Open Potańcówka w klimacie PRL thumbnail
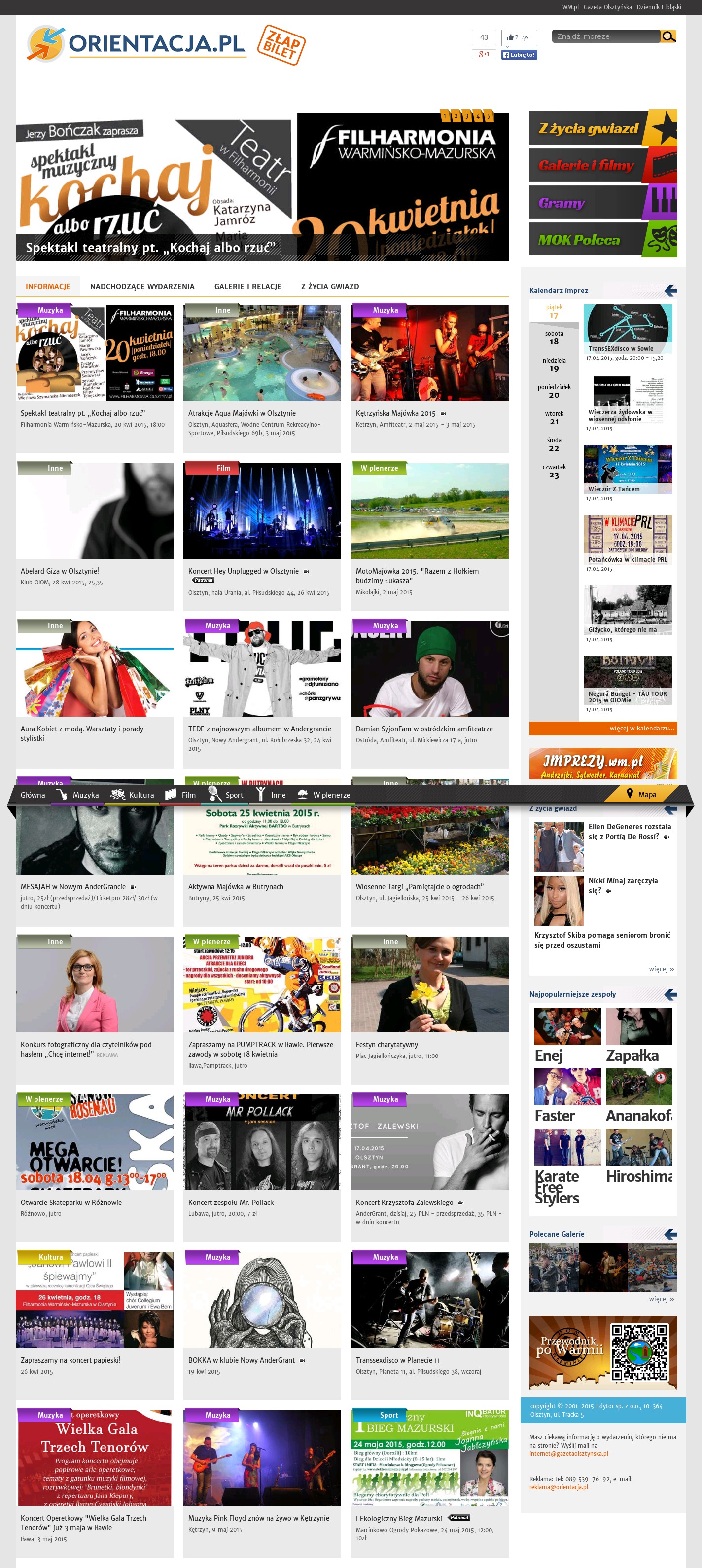This screenshot has width=702, height=1568. point(628,540)
